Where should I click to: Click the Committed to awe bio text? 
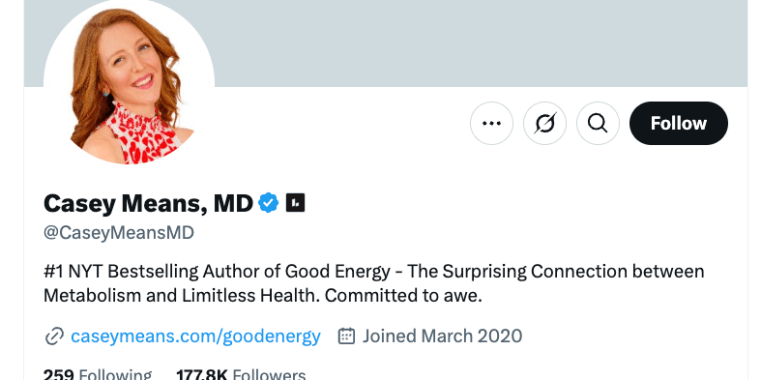point(404,296)
